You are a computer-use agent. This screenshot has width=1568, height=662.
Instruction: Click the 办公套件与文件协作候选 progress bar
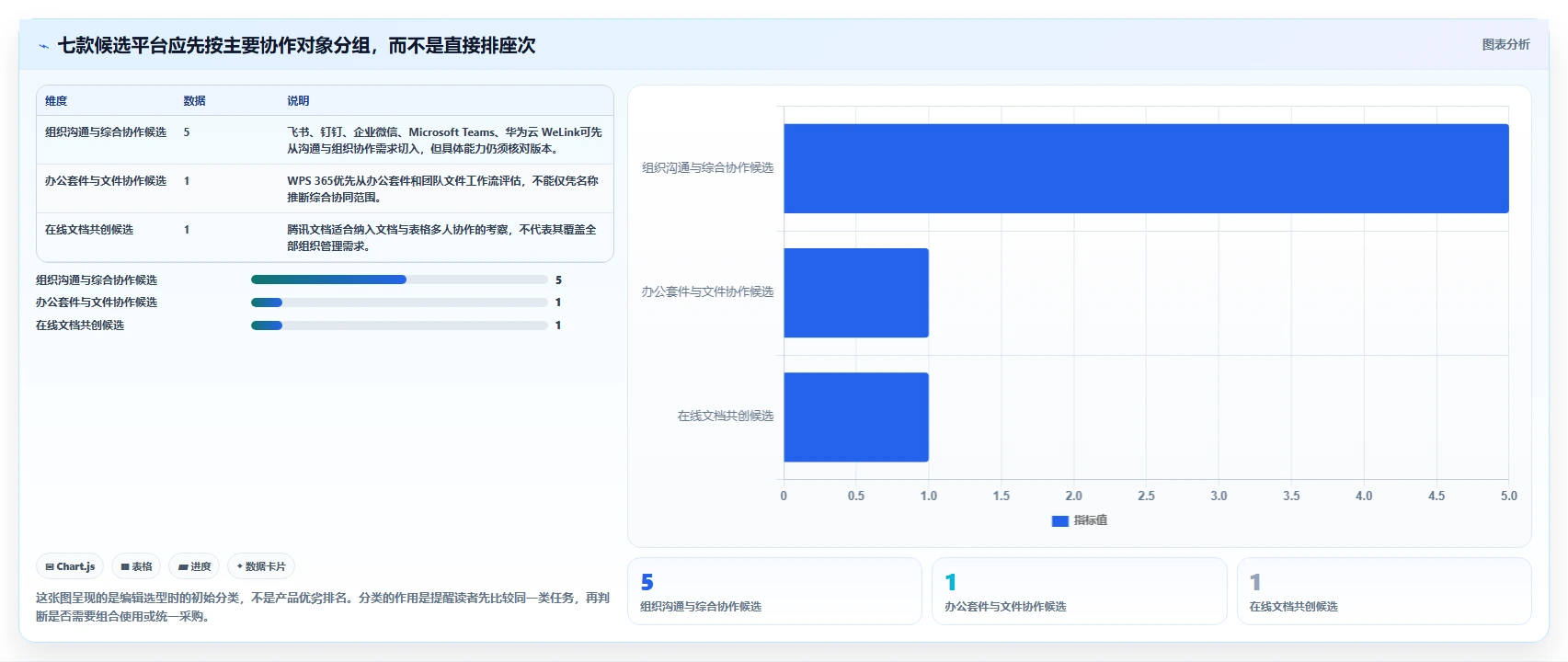(x=399, y=302)
